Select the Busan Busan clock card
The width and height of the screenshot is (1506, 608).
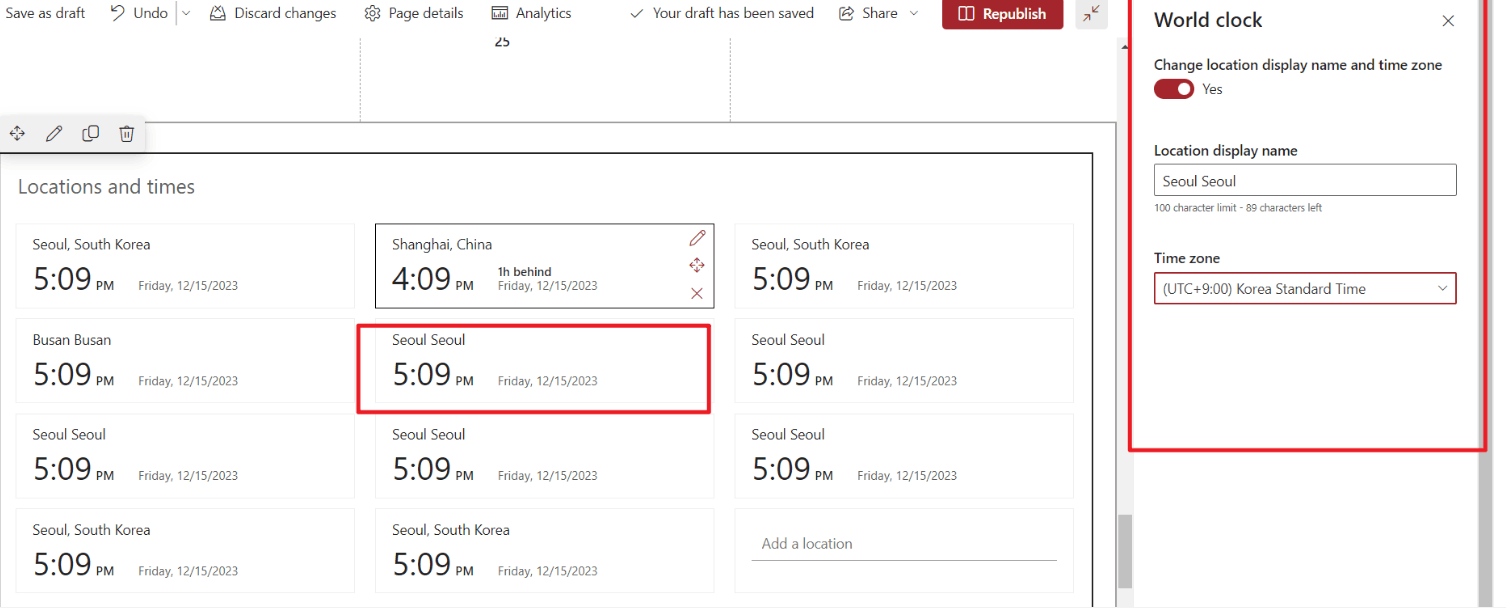[185, 360]
